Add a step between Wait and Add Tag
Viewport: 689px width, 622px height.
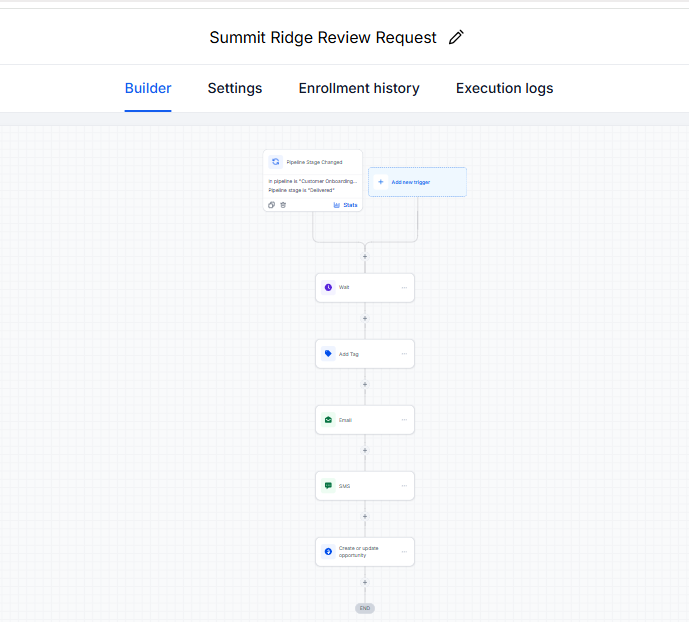pyautogui.click(x=365, y=318)
